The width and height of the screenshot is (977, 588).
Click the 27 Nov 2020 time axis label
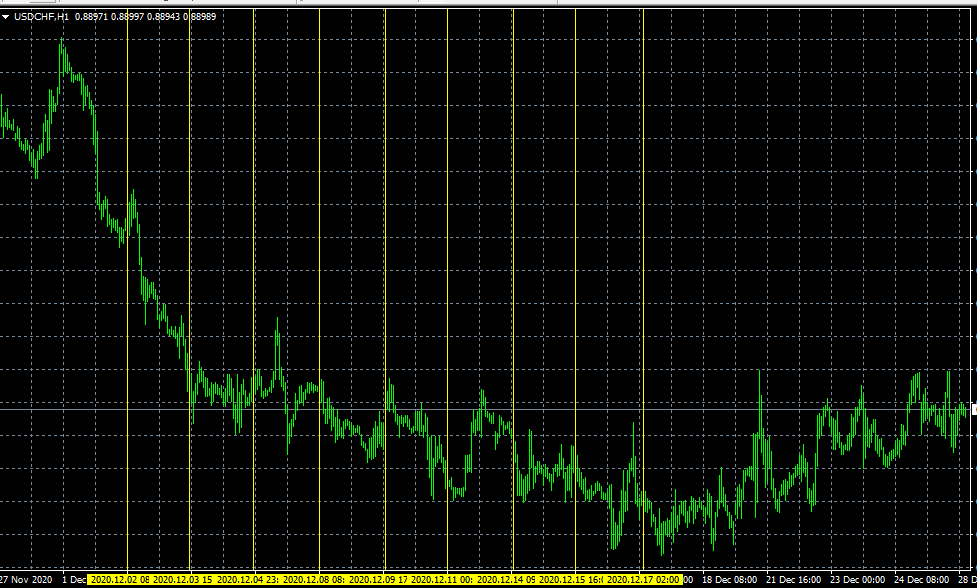[26, 580]
